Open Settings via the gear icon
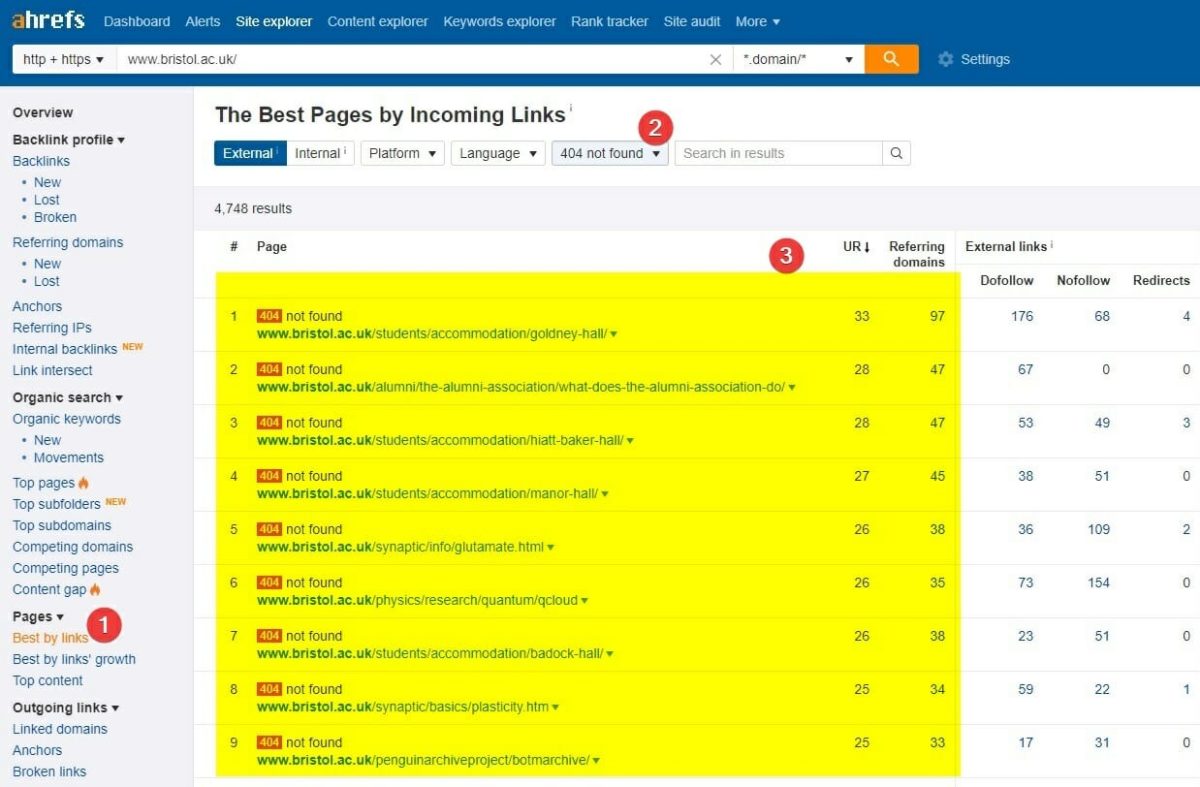1200x787 pixels. click(x=946, y=60)
